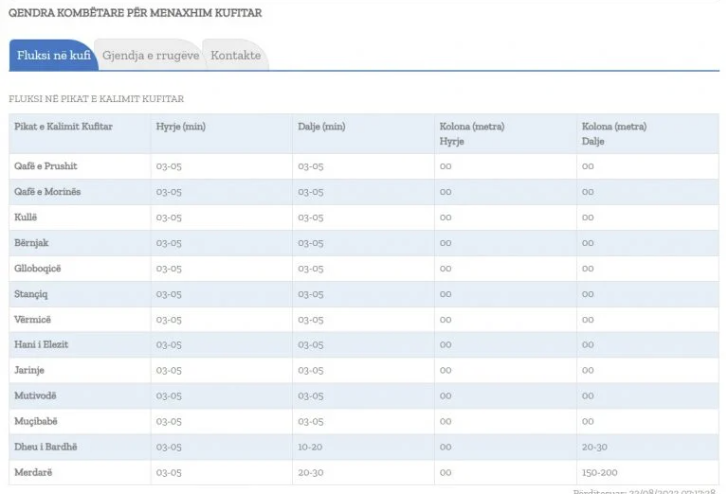The height and width of the screenshot is (494, 726).
Task: Select the Vërmicë row name
Action: (x=33, y=319)
